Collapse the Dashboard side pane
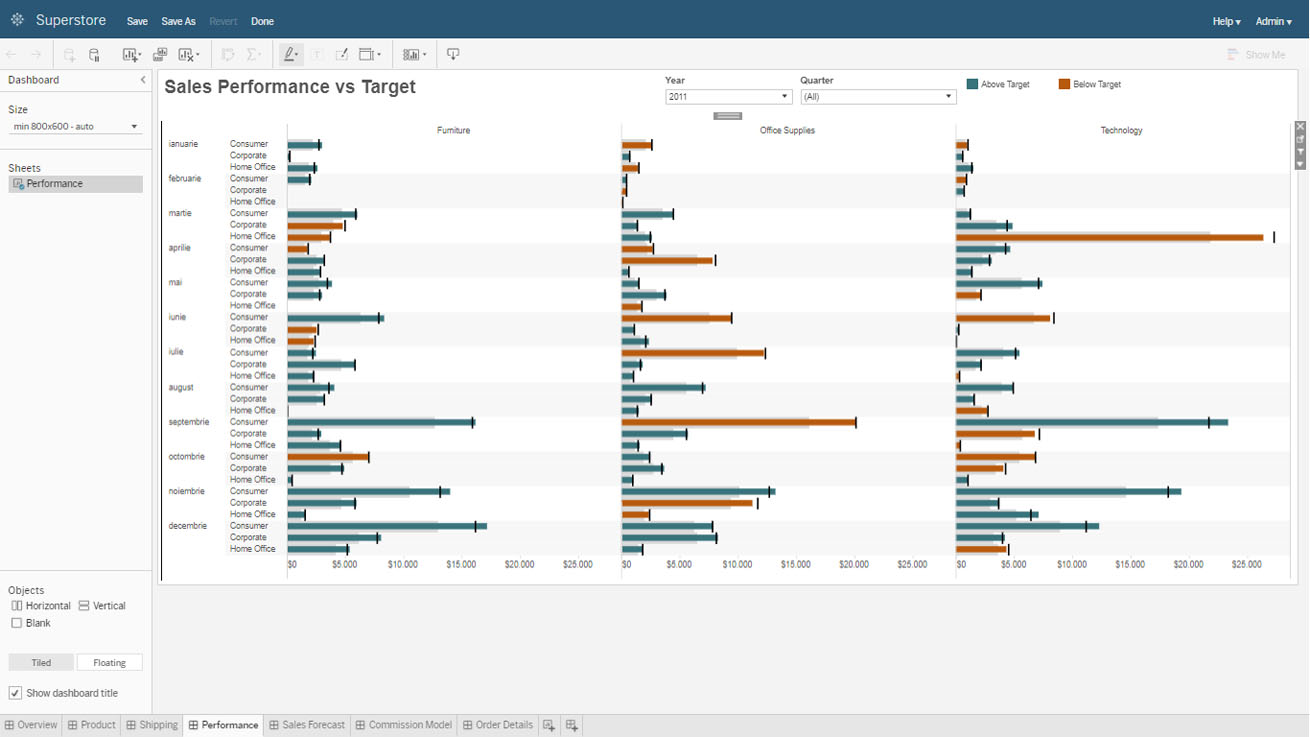The height and width of the screenshot is (737, 1310). 143,80
